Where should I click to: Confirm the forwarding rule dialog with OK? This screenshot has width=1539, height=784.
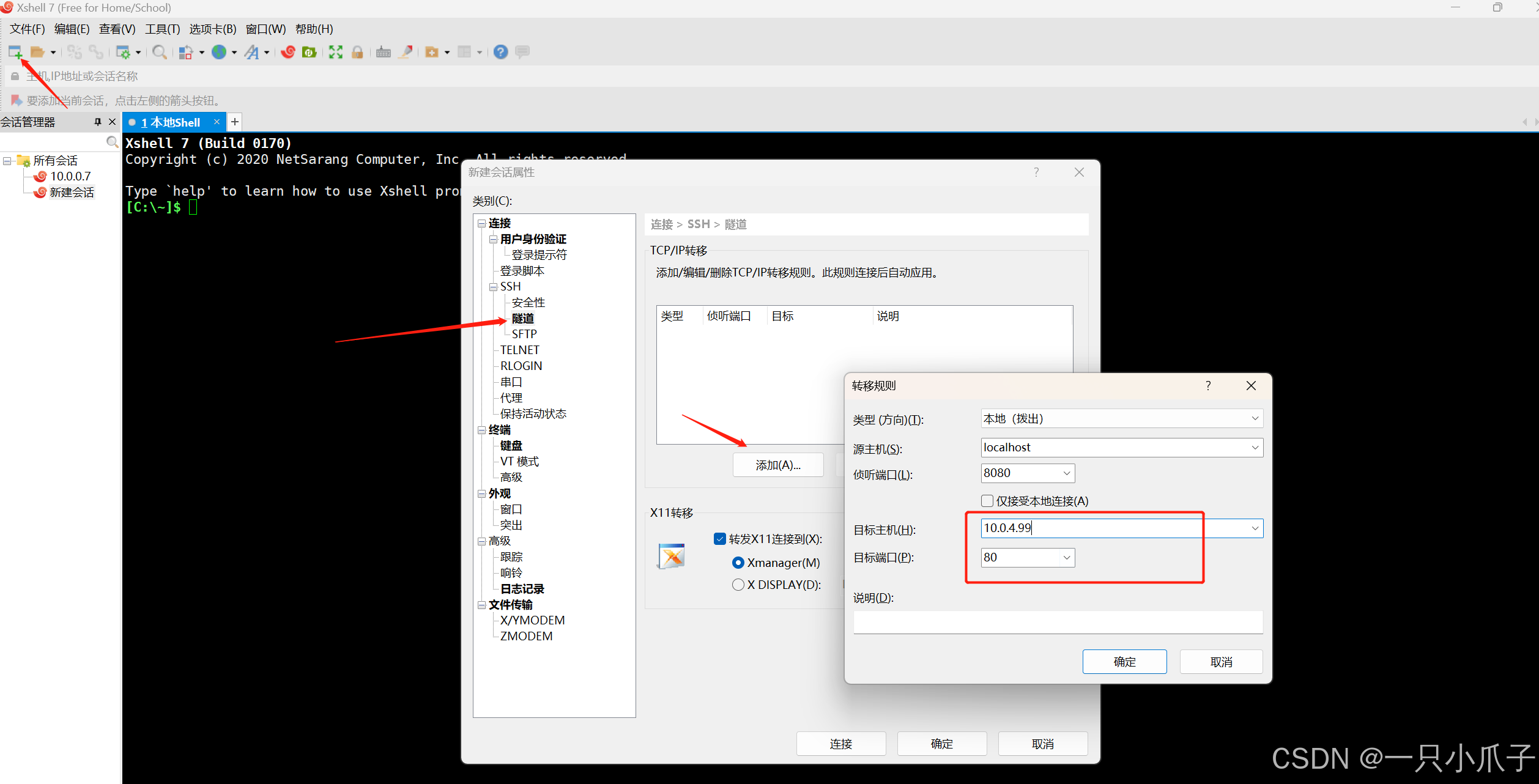[x=1124, y=662]
